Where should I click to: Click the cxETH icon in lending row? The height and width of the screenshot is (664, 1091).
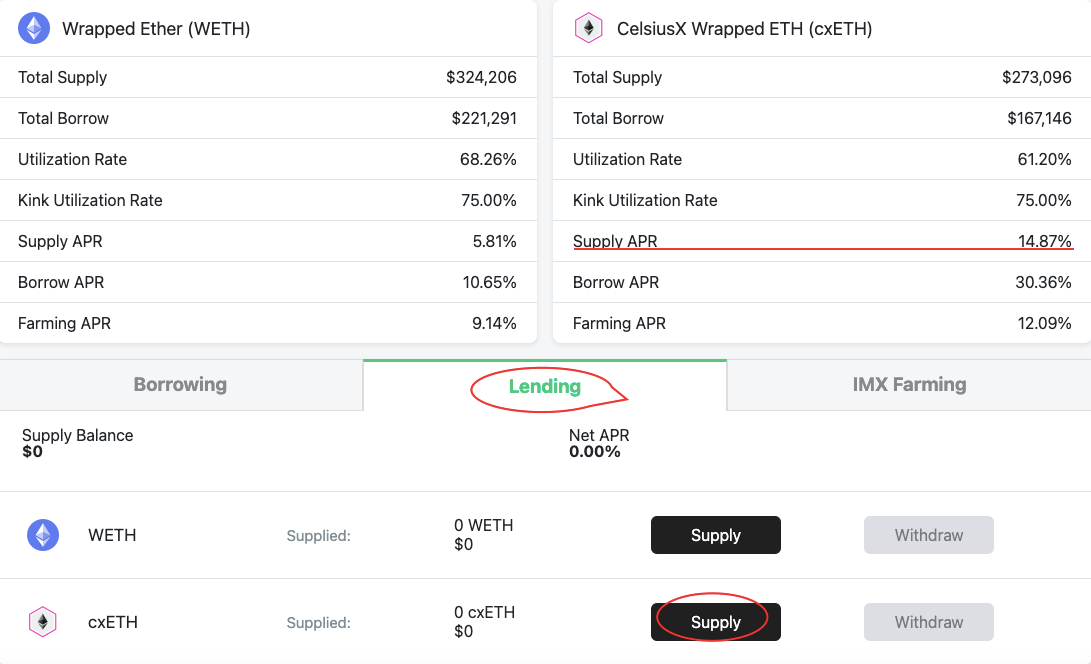[43, 622]
